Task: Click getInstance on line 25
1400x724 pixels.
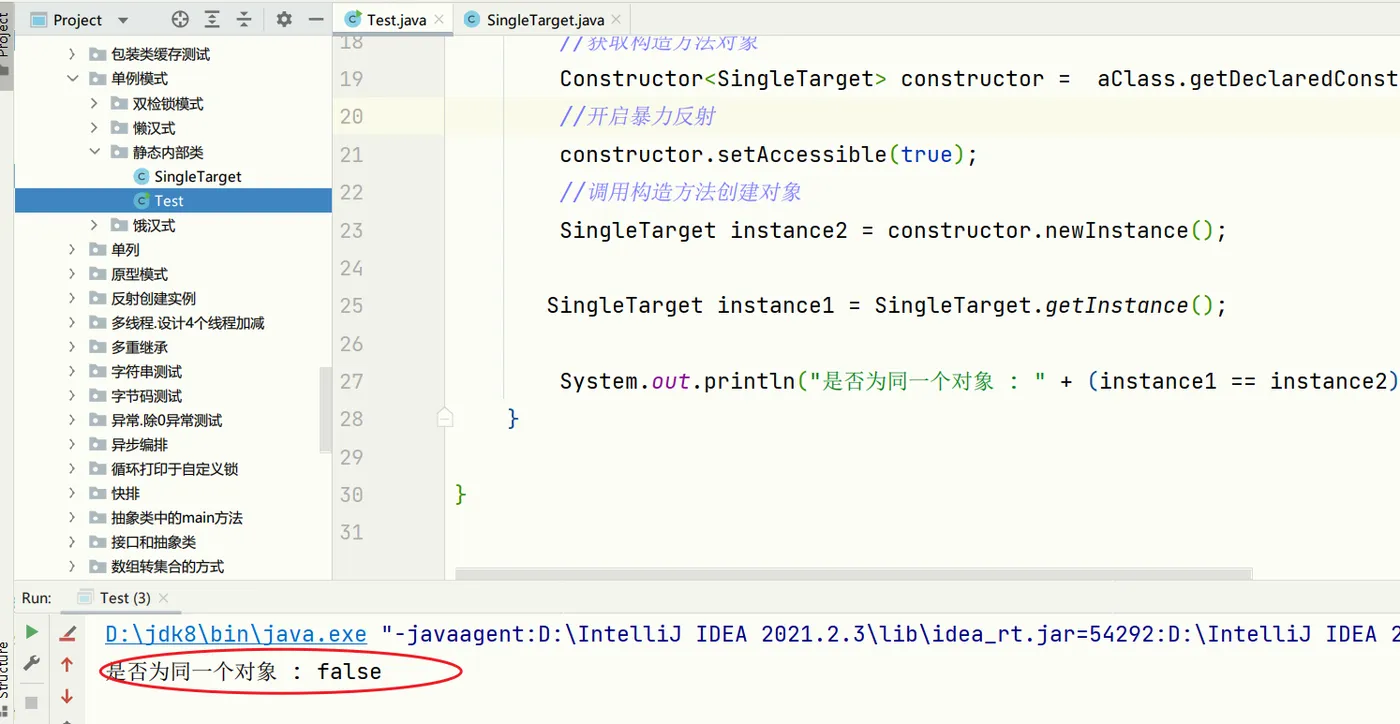Action: pyautogui.click(x=1116, y=306)
